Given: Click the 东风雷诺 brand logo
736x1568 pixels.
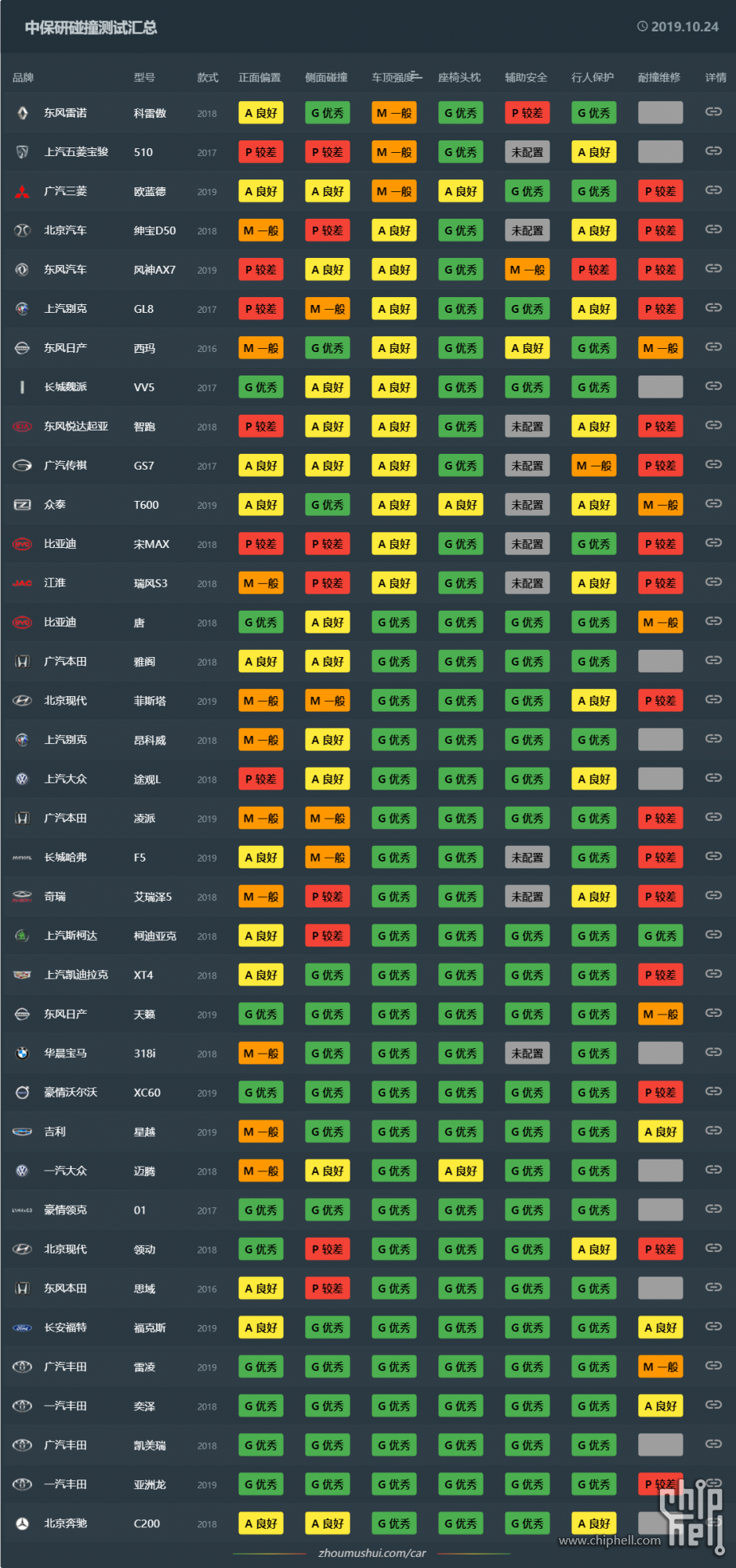Looking at the screenshot, I should point(23,113).
